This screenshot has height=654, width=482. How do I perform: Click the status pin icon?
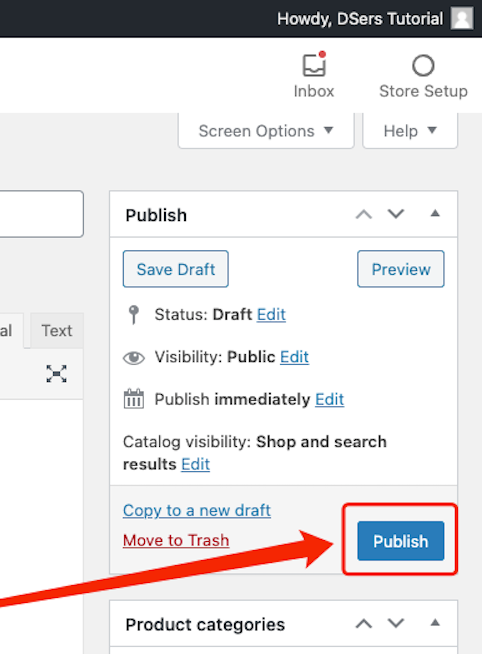[x=133, y=314]
